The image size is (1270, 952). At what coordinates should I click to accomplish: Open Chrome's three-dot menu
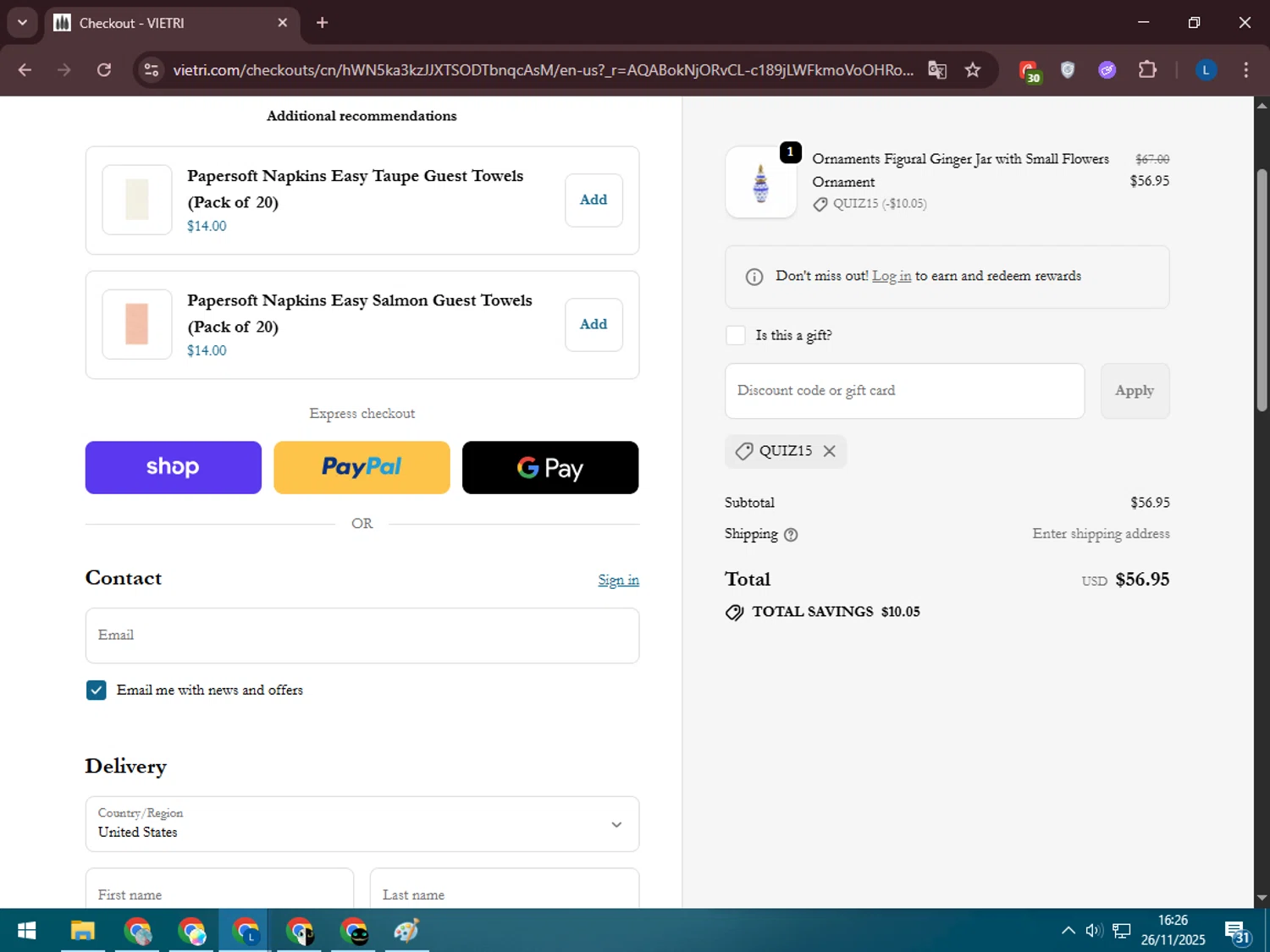point(1245,70)
